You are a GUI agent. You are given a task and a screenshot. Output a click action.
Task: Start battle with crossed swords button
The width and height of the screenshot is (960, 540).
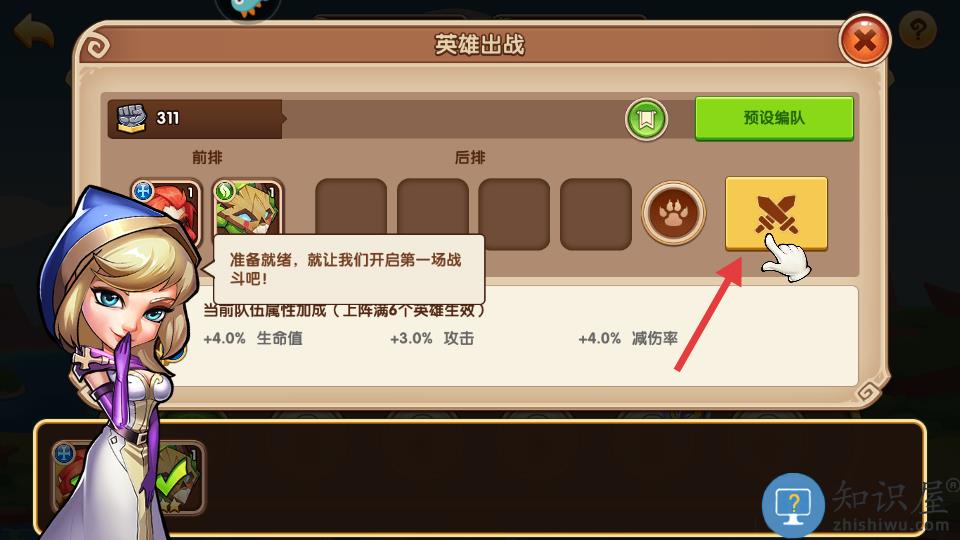[x=776, y=213]
